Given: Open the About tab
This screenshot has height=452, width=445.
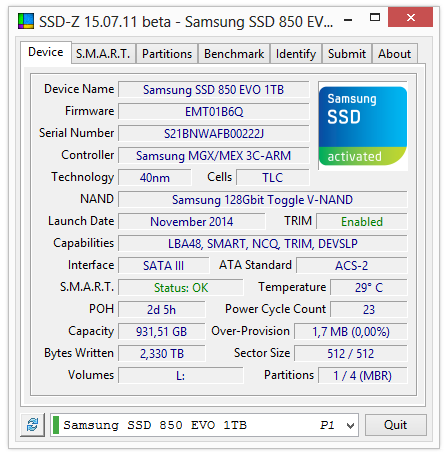Looking at the screenshot, I should point(395,54).
